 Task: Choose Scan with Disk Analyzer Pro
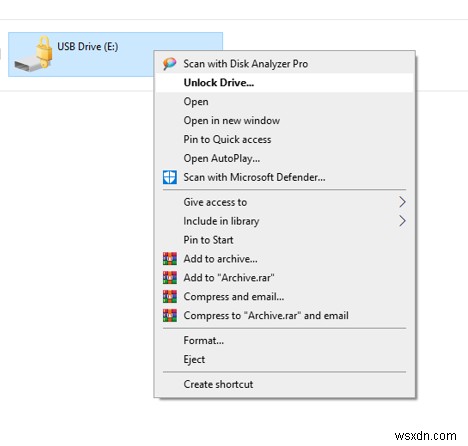pyautogui.click(x=285, y=63)
